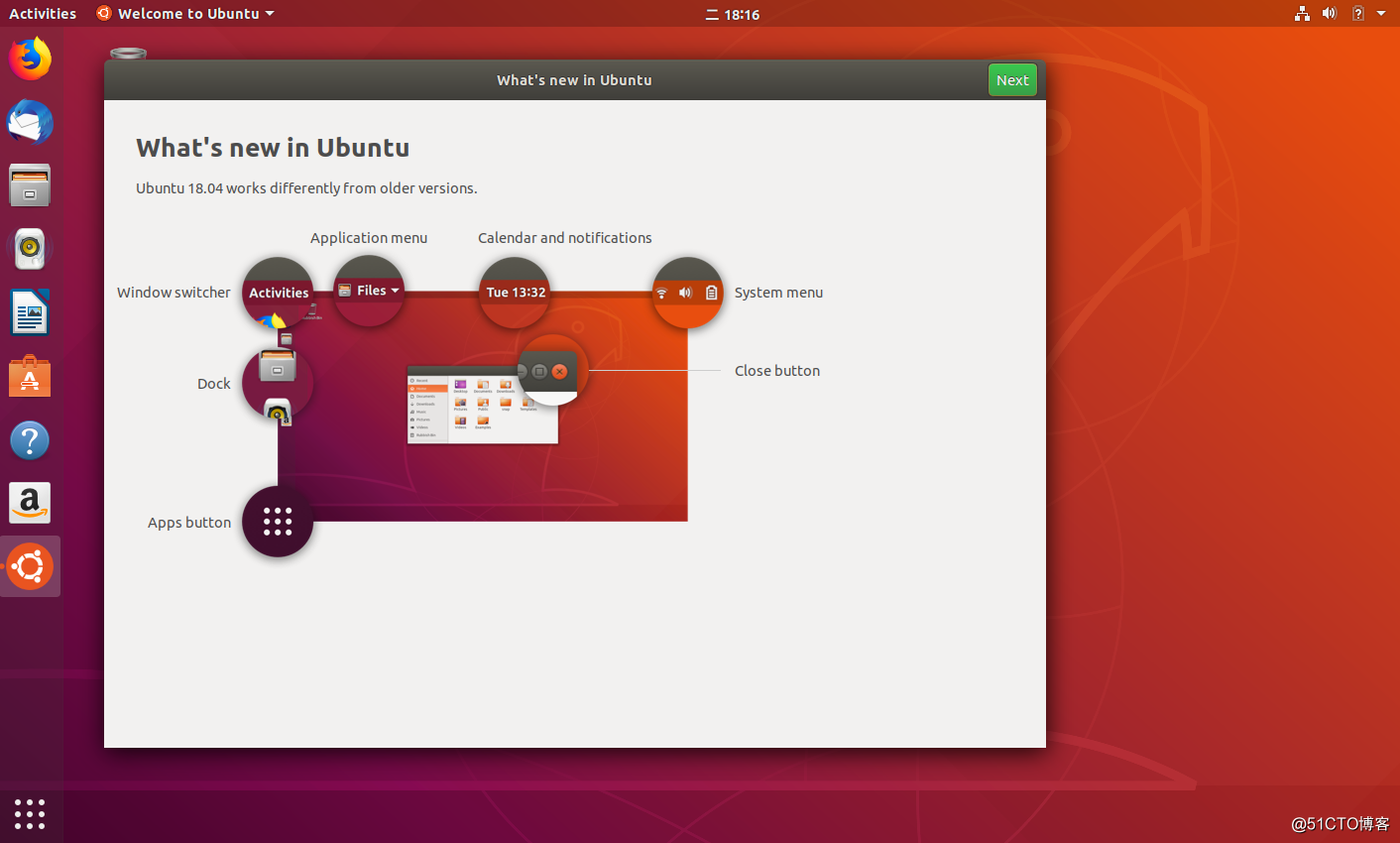Open the system menu dropdown arrow
The height and width of the screenshot is (843, 1400).
(x=1381, y=14)
